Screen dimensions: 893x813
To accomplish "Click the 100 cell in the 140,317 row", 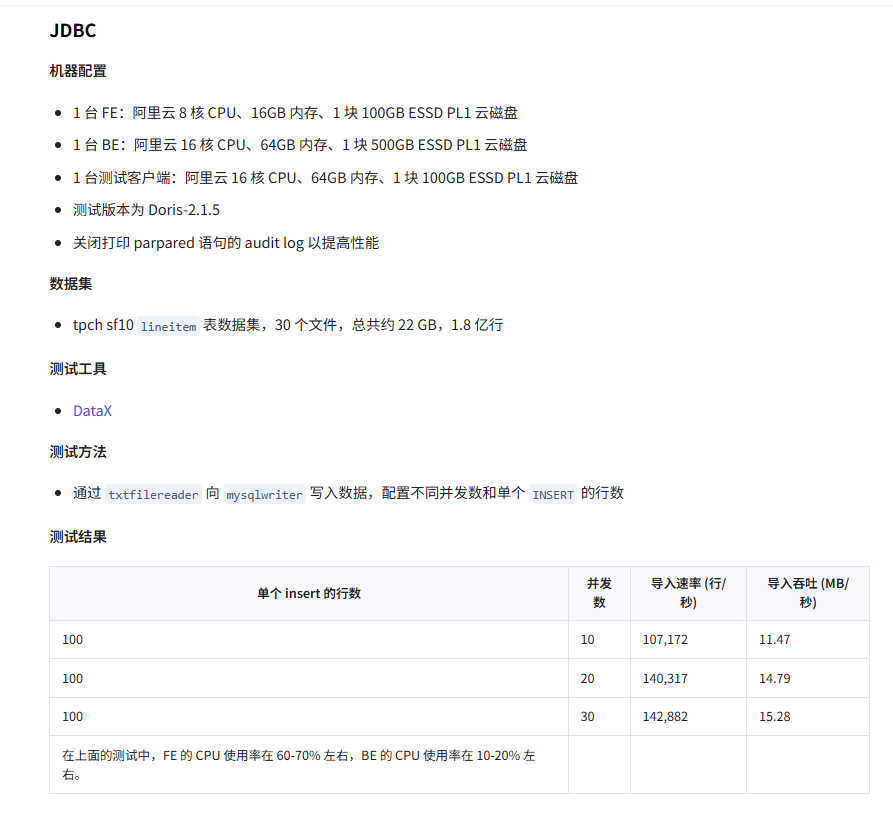I will point(309,679).
